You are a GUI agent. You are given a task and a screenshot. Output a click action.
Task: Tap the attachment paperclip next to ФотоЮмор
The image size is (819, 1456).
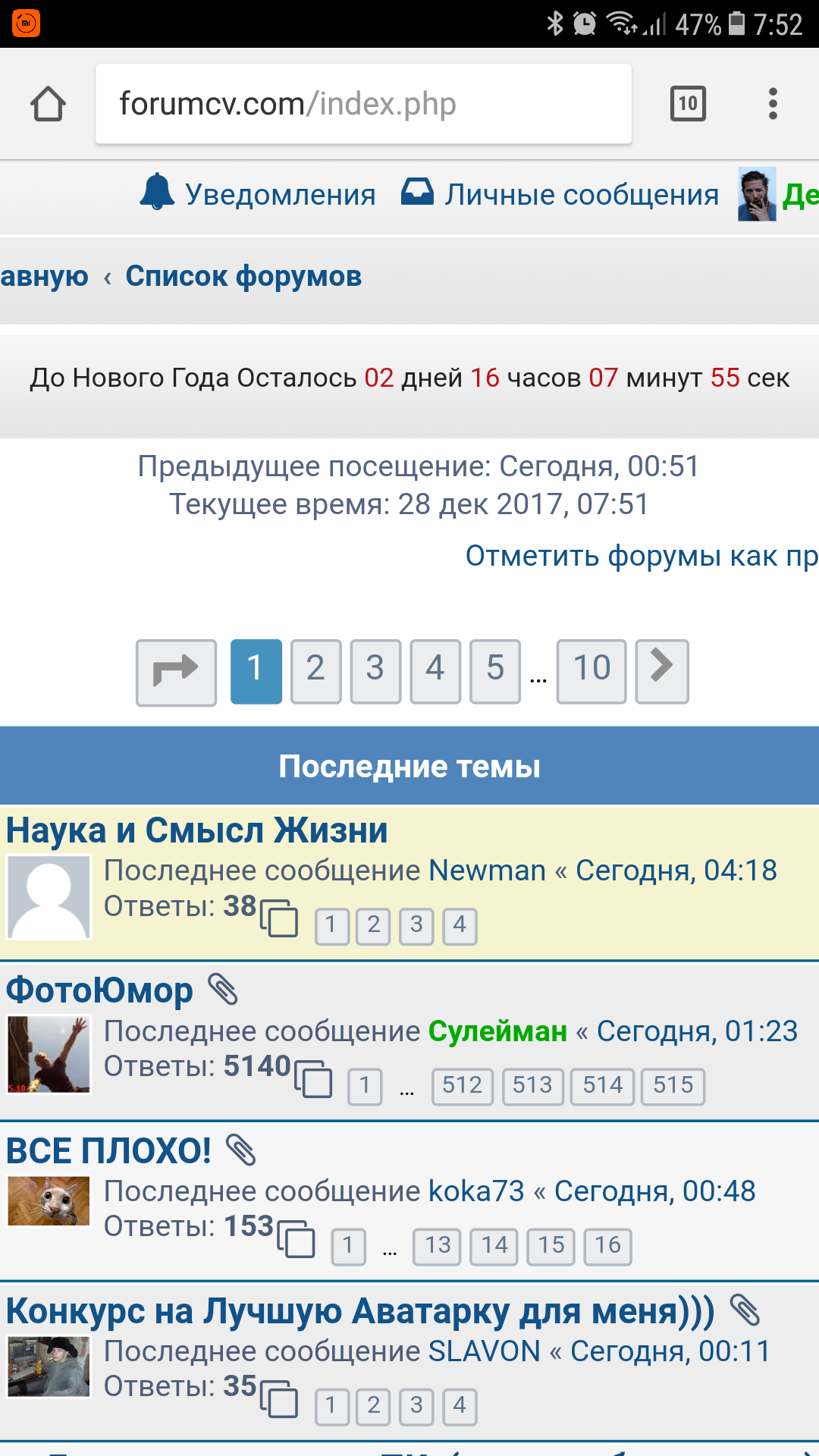[223, 989]
